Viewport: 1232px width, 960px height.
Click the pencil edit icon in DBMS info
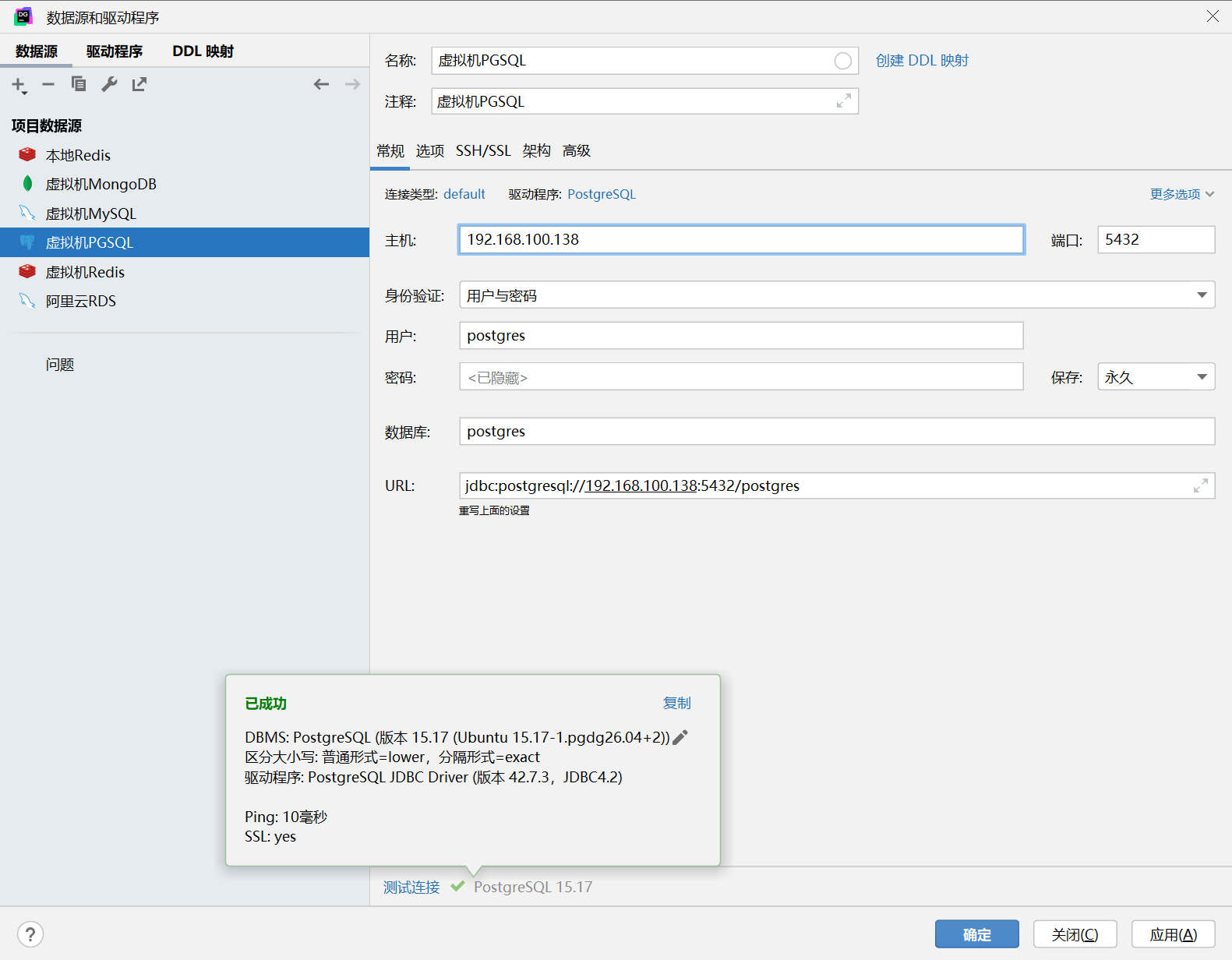(x=680, y=737)
